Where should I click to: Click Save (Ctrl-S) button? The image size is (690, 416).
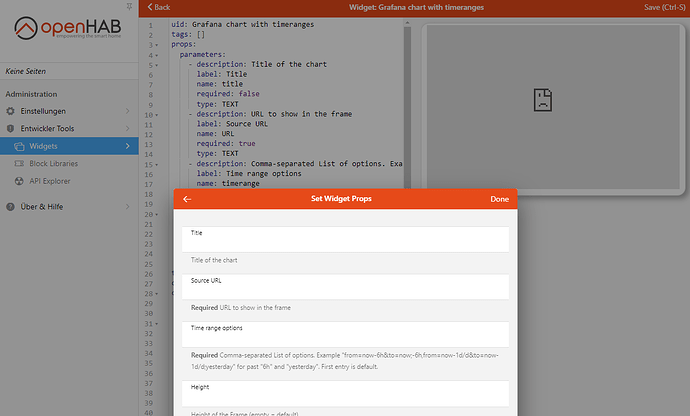pyautogui.click(x=664, y=7)
